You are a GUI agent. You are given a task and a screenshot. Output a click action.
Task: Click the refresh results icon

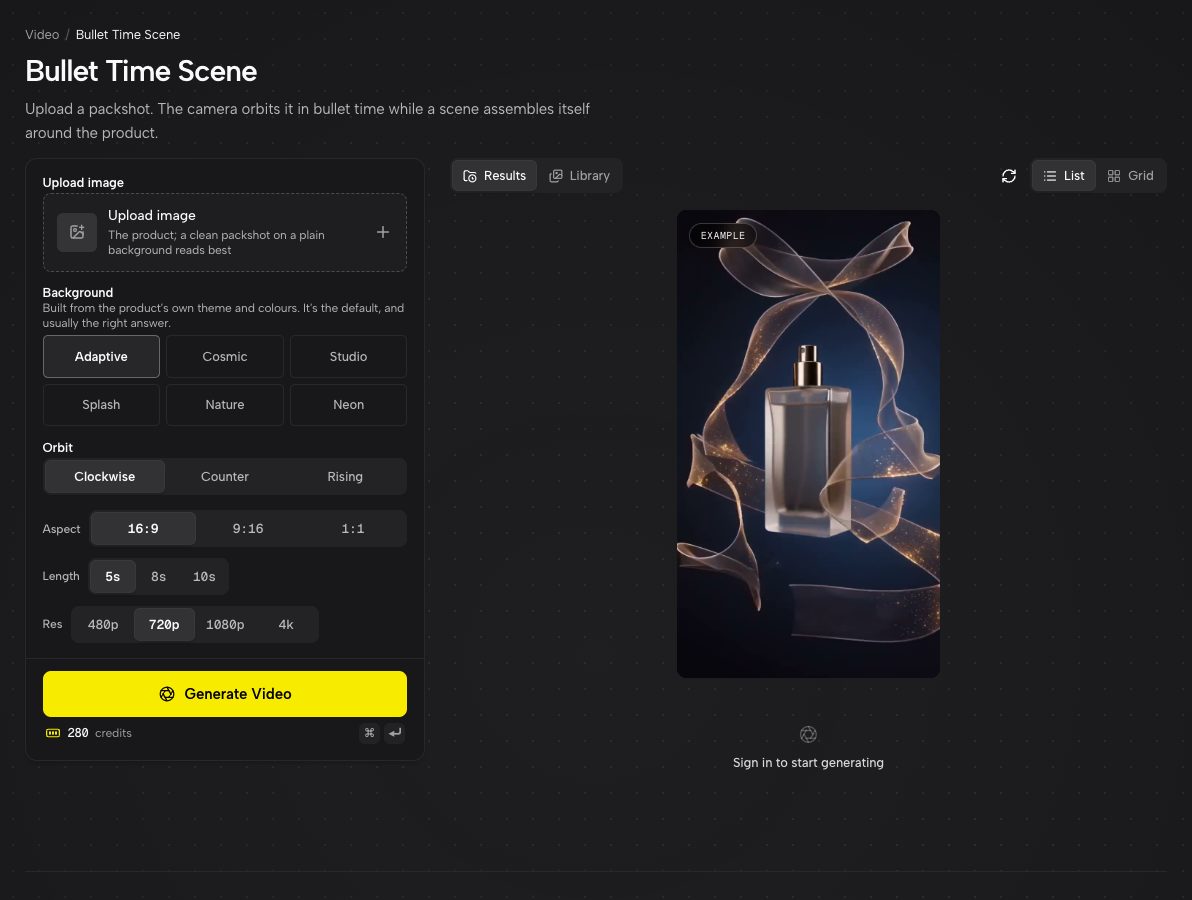(x=1008, y=176)
